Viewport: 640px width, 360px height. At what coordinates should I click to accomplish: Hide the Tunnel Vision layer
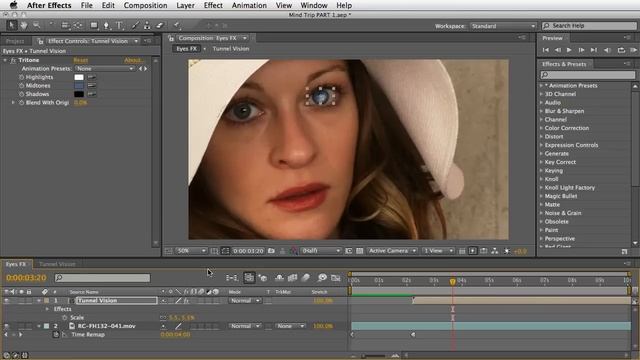(x=7, y=301)
